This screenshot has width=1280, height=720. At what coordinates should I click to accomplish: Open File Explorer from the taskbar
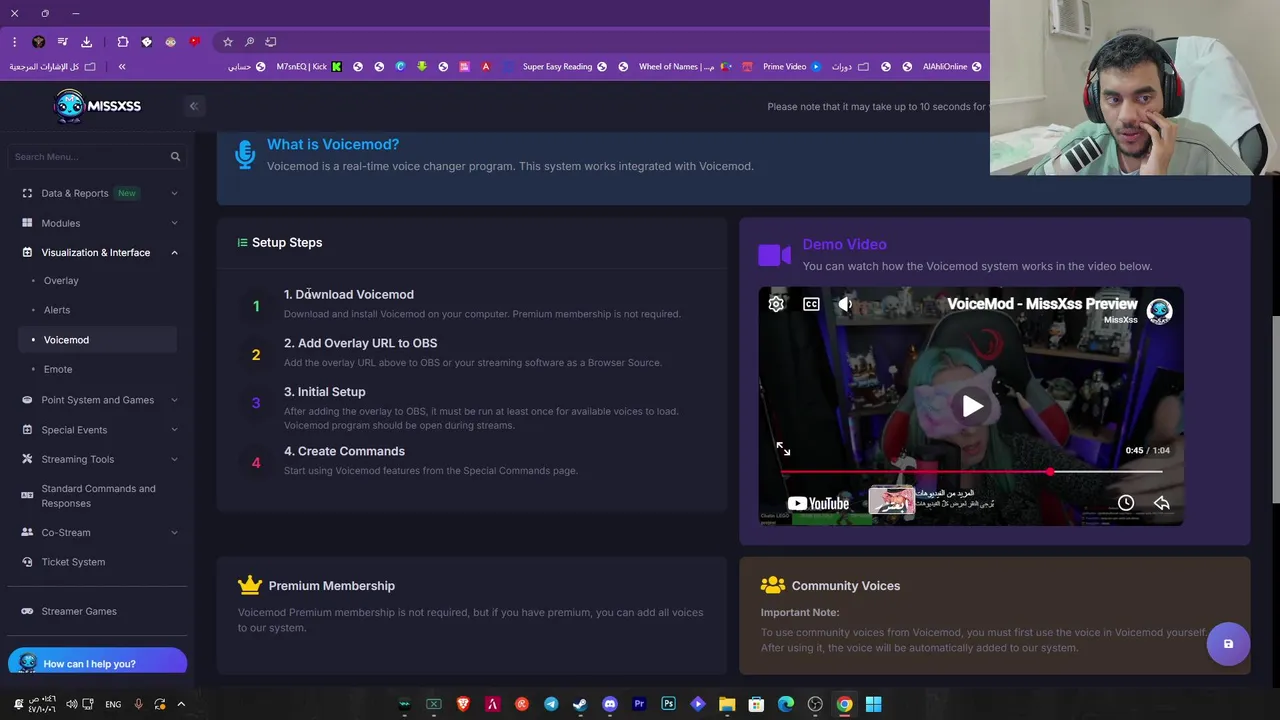tap(727, 704)
